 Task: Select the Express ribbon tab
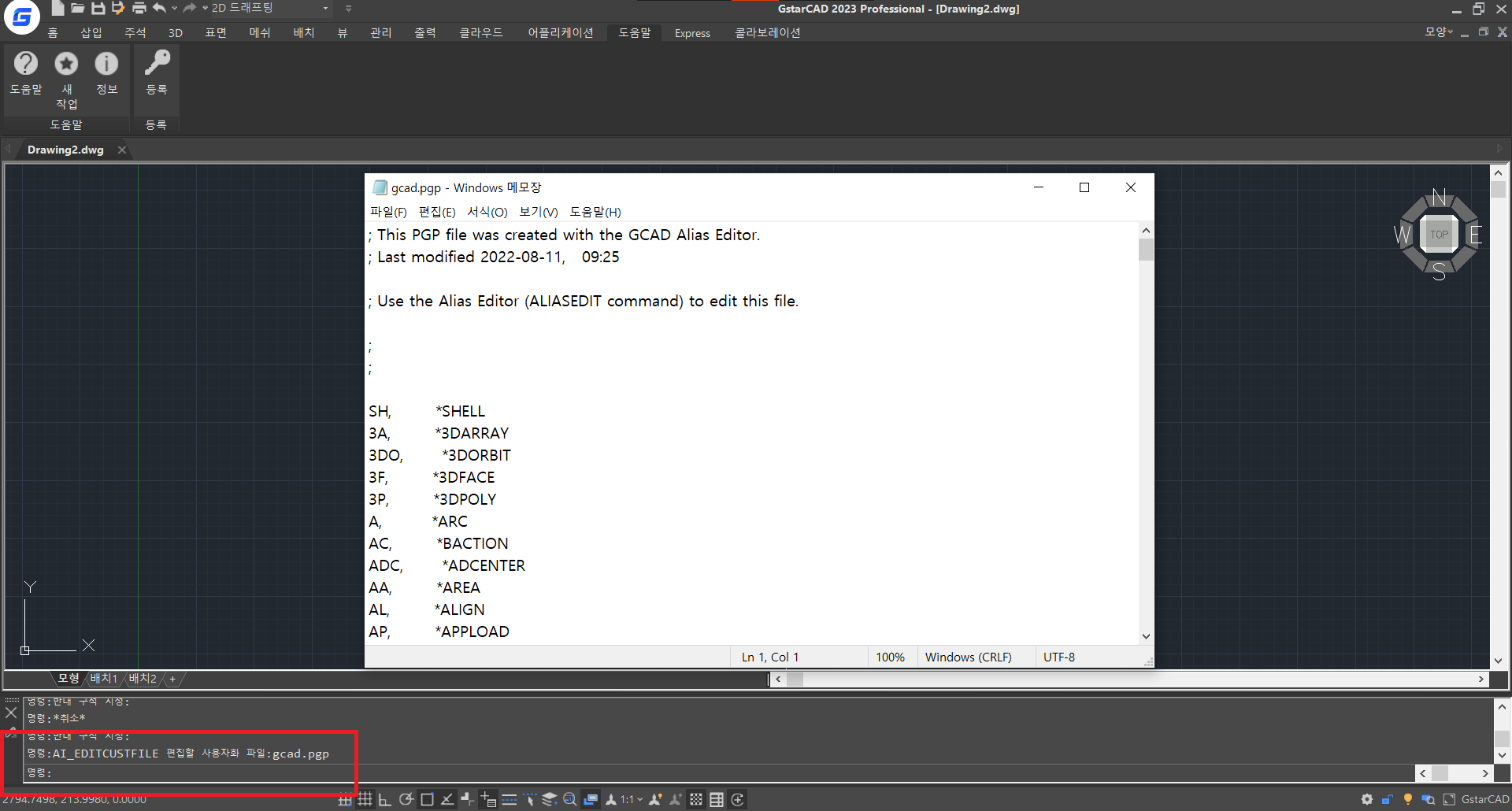[692, 33]
